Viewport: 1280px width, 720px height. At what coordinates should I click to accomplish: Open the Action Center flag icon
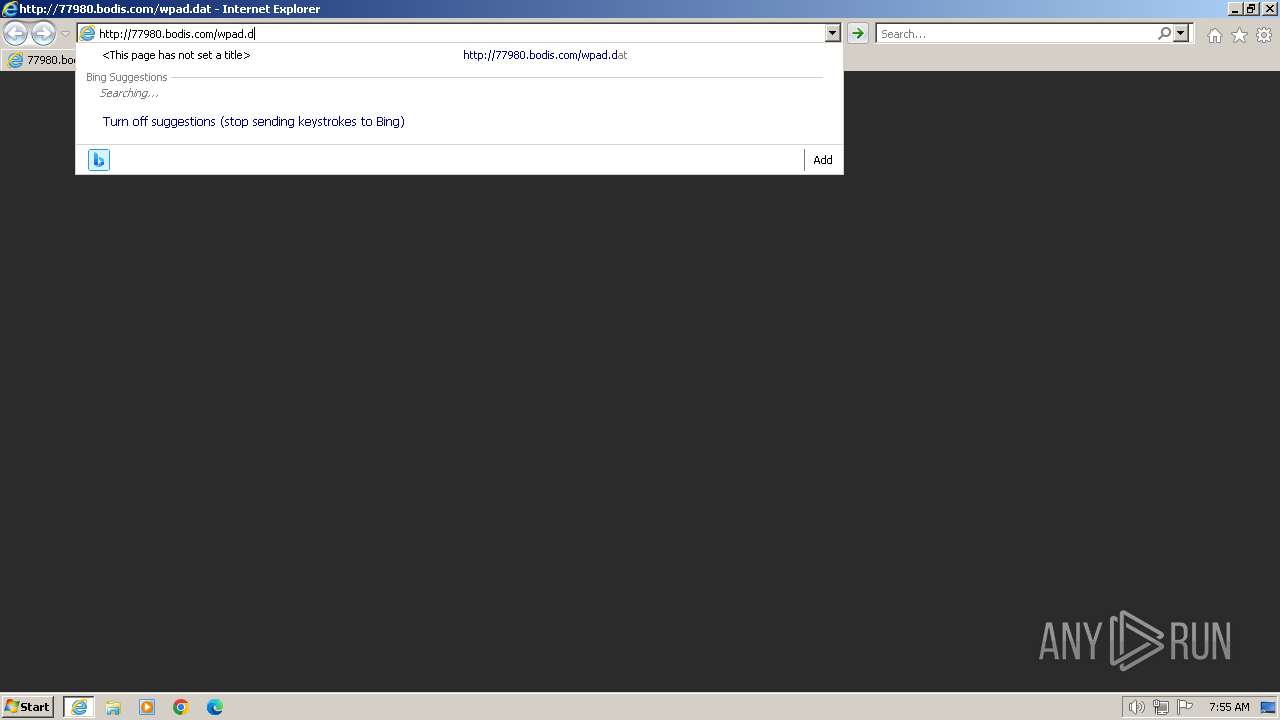(x=1185, y=707)
